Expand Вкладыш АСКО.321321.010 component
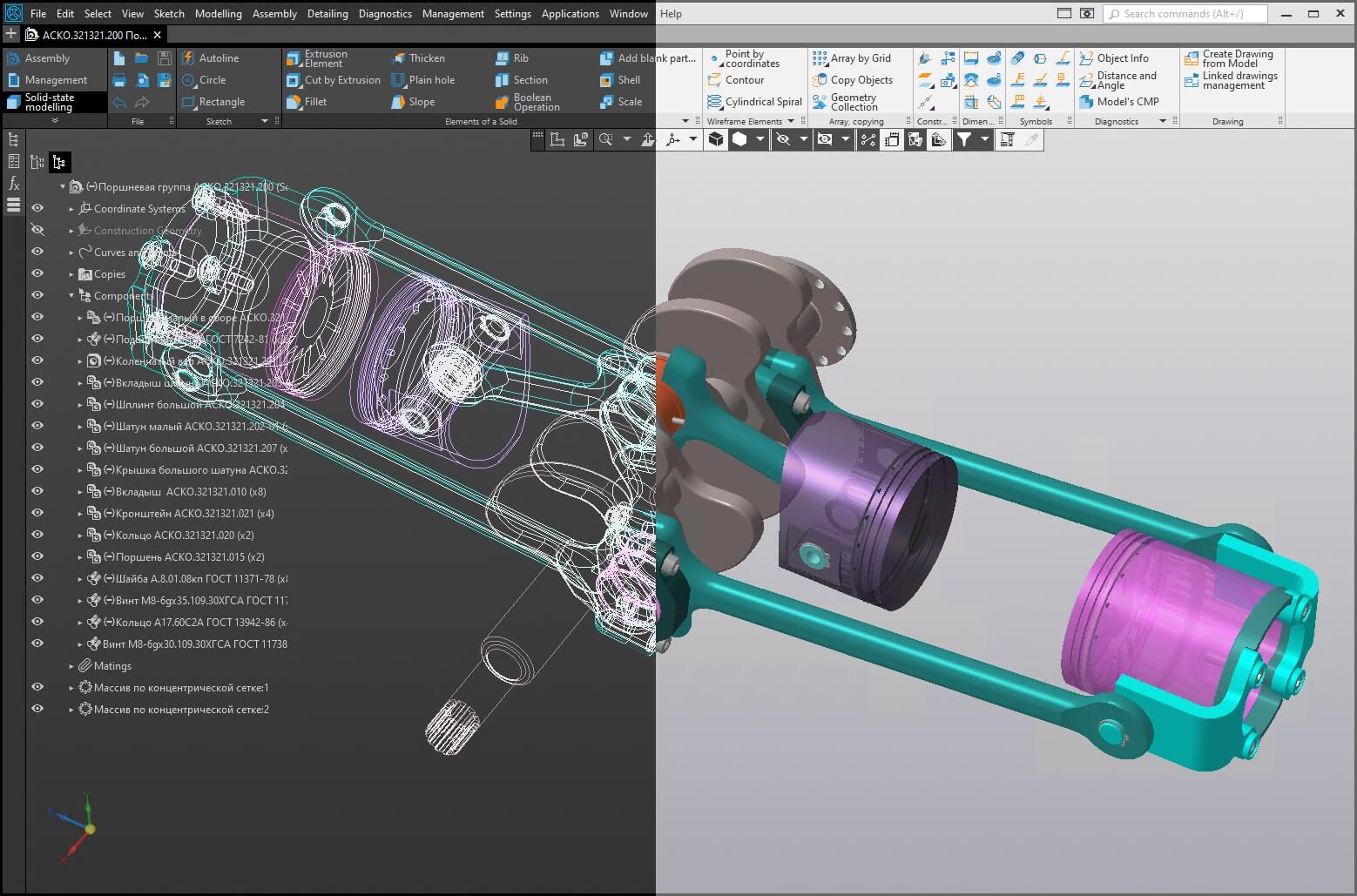 click(x=80, y=492)
